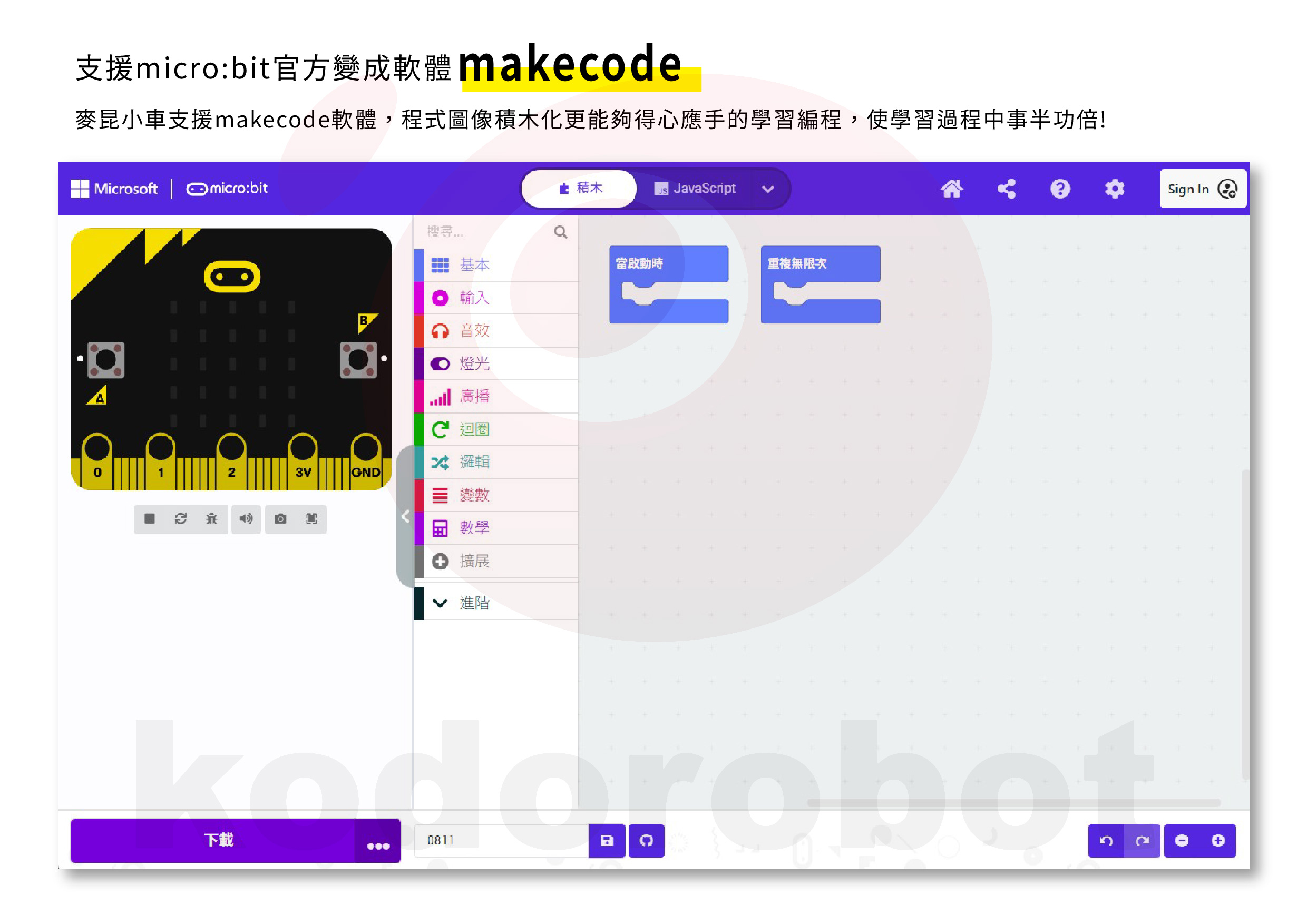Open the 廣播 block category
This screenshot has width=1307, height=924.
496,397
